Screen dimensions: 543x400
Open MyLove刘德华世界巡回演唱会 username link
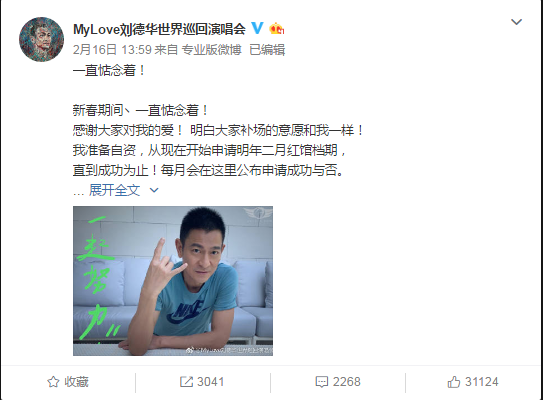point(159,29)
